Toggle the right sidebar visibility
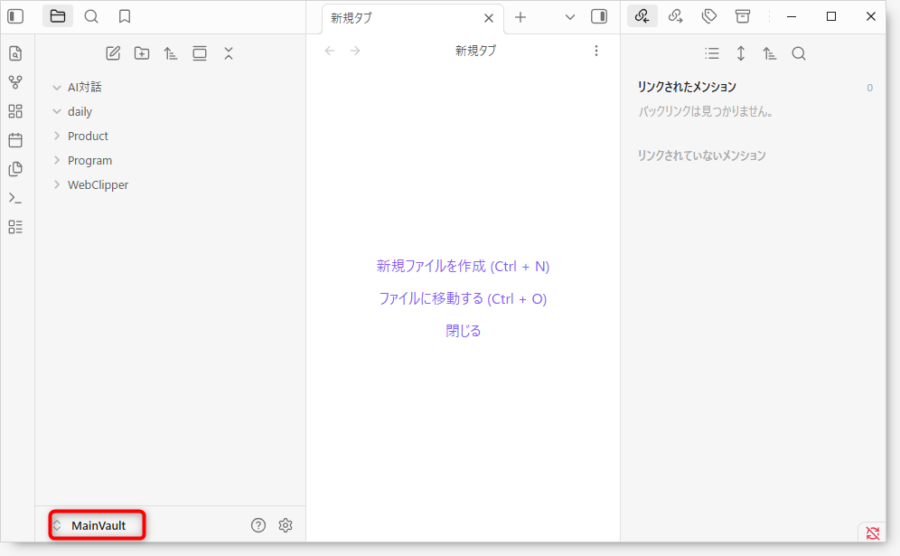 pos(599,16)
